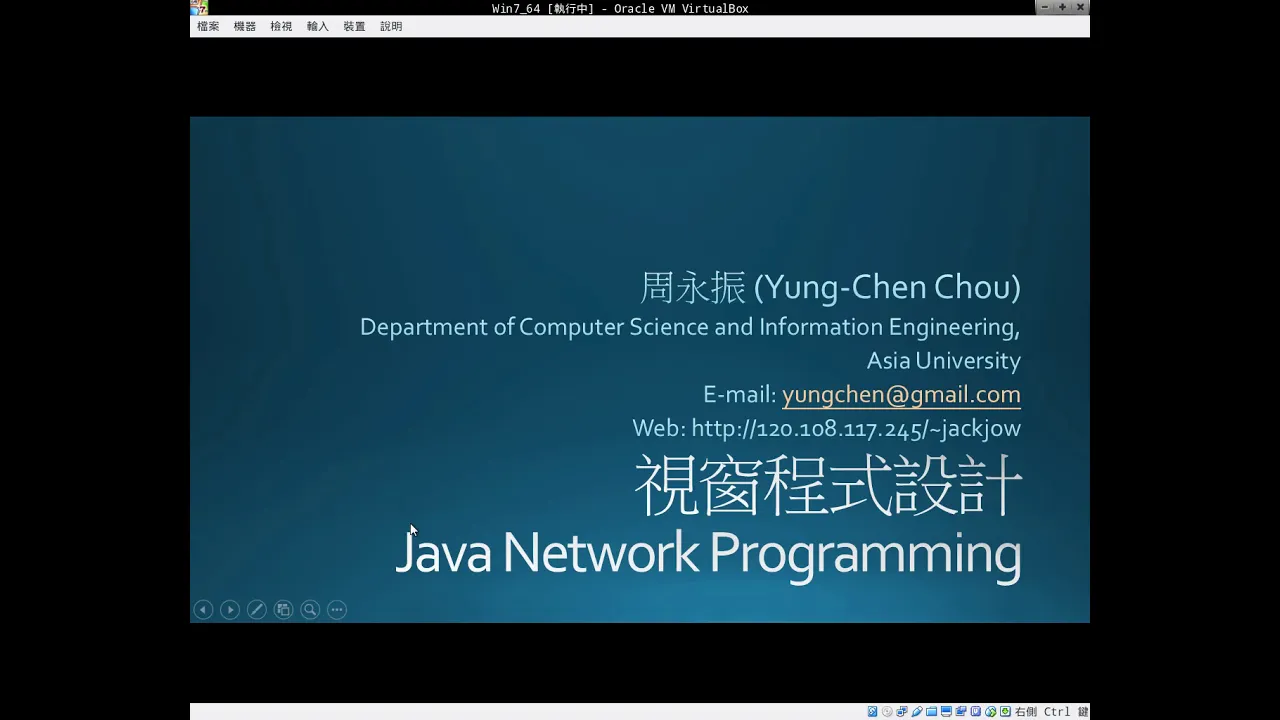This screenshot has width=1280, height=720.
Task: Click the Web: http://120.108.117.245/~jackjow text
Action: coord(826,428)
